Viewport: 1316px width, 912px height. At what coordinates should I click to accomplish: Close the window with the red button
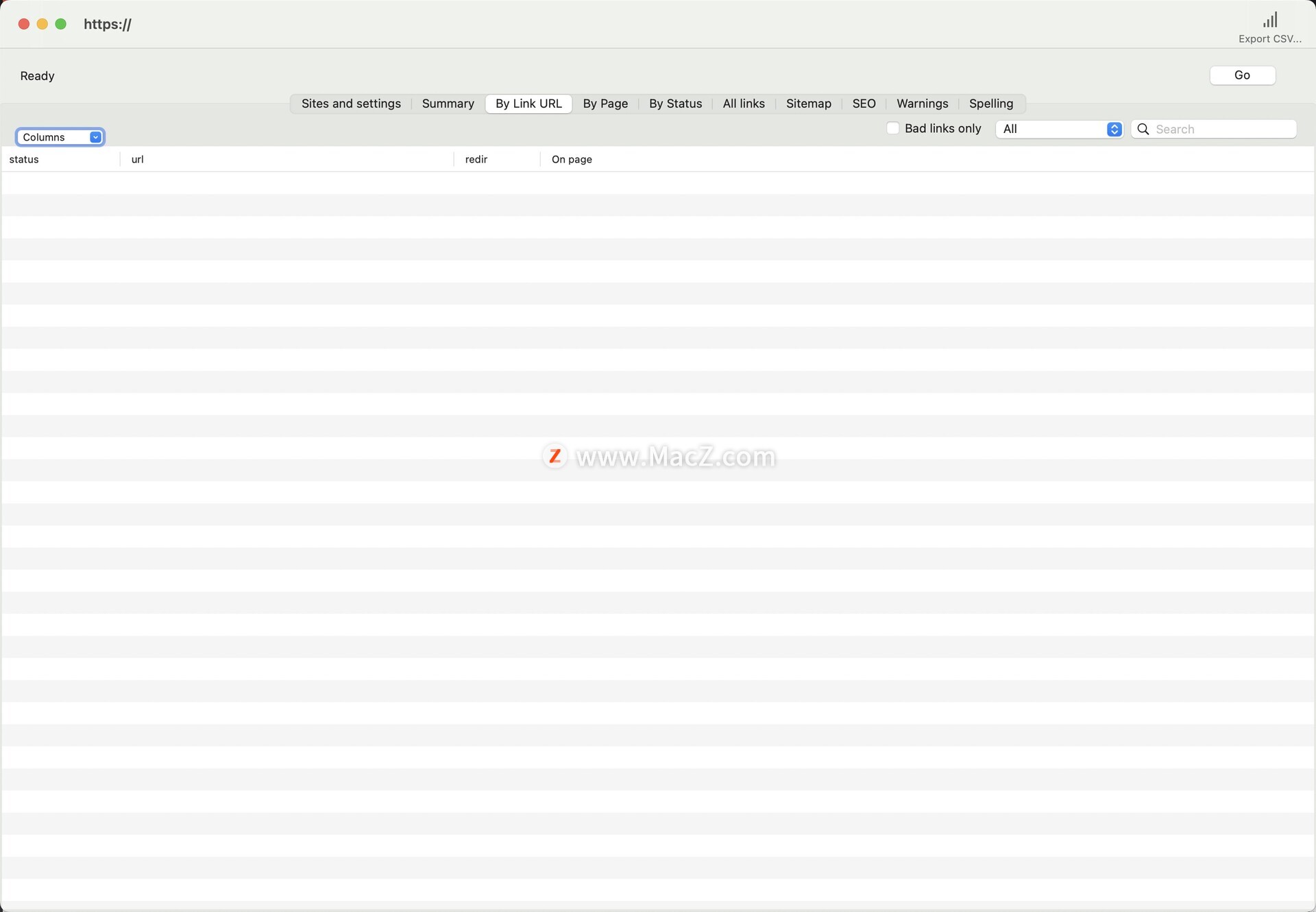point(23,24)
